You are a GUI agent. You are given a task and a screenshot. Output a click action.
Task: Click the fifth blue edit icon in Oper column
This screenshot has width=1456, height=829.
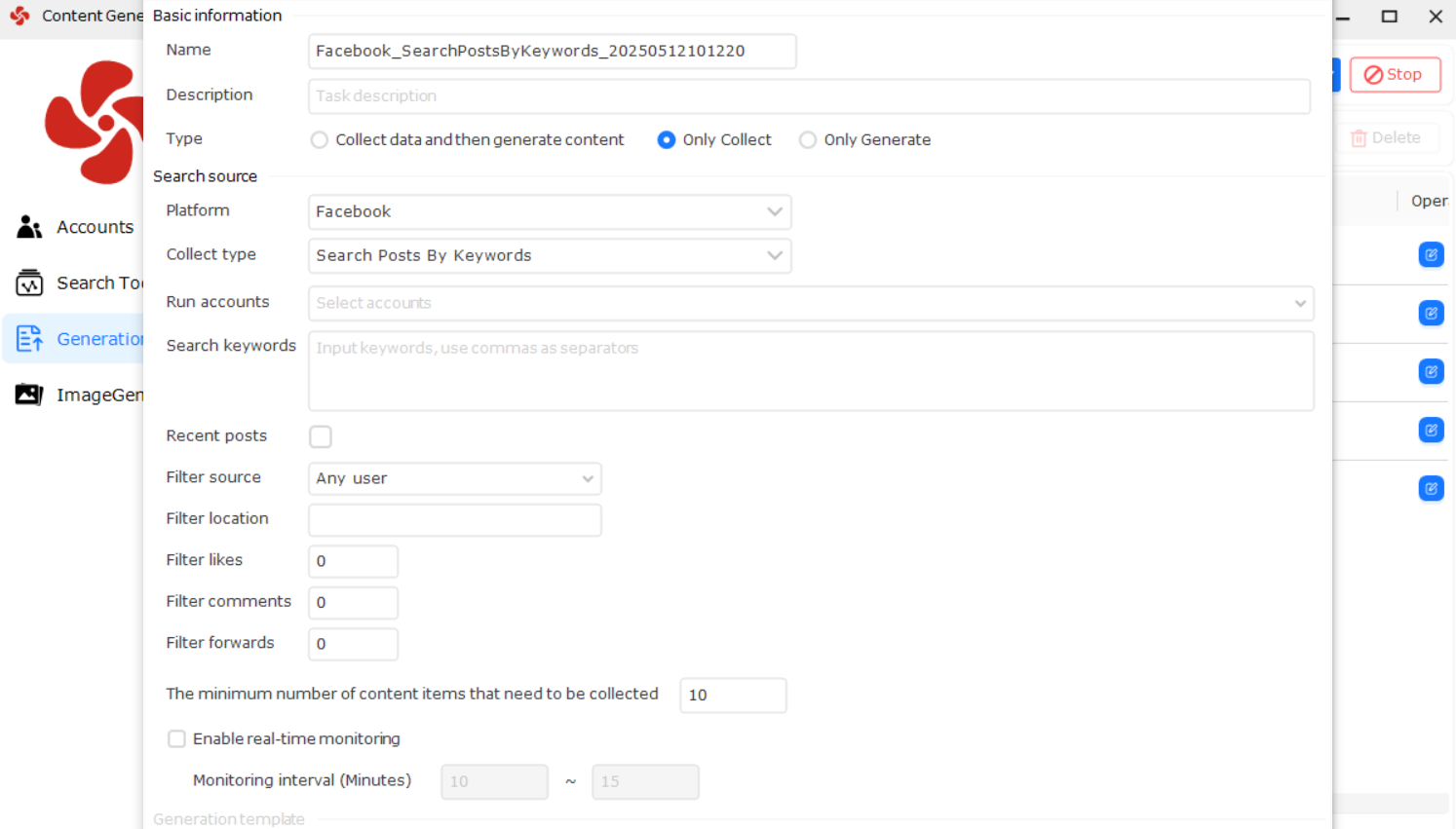[x=1431, y=489]
